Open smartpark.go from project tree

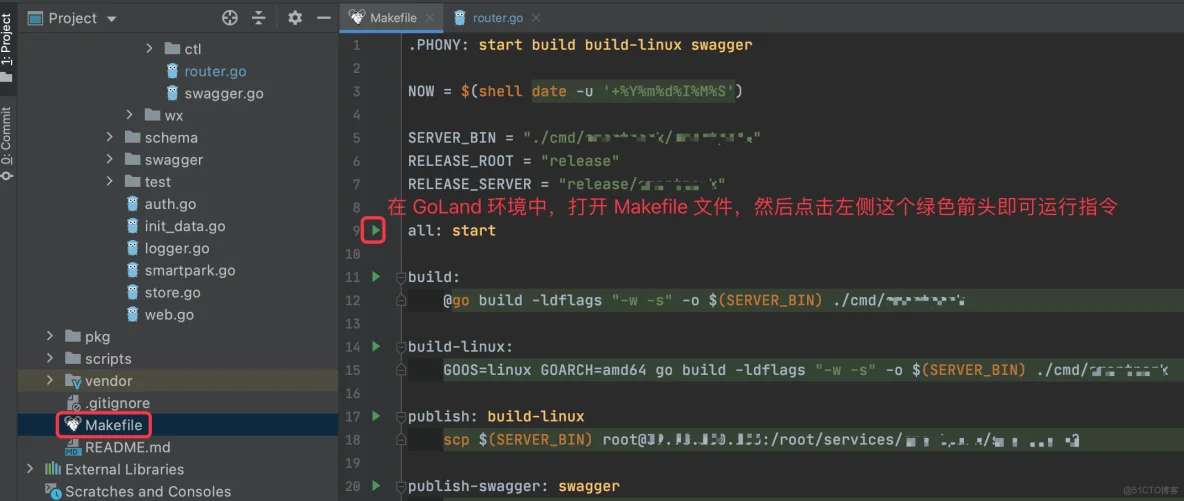point(190,271)
